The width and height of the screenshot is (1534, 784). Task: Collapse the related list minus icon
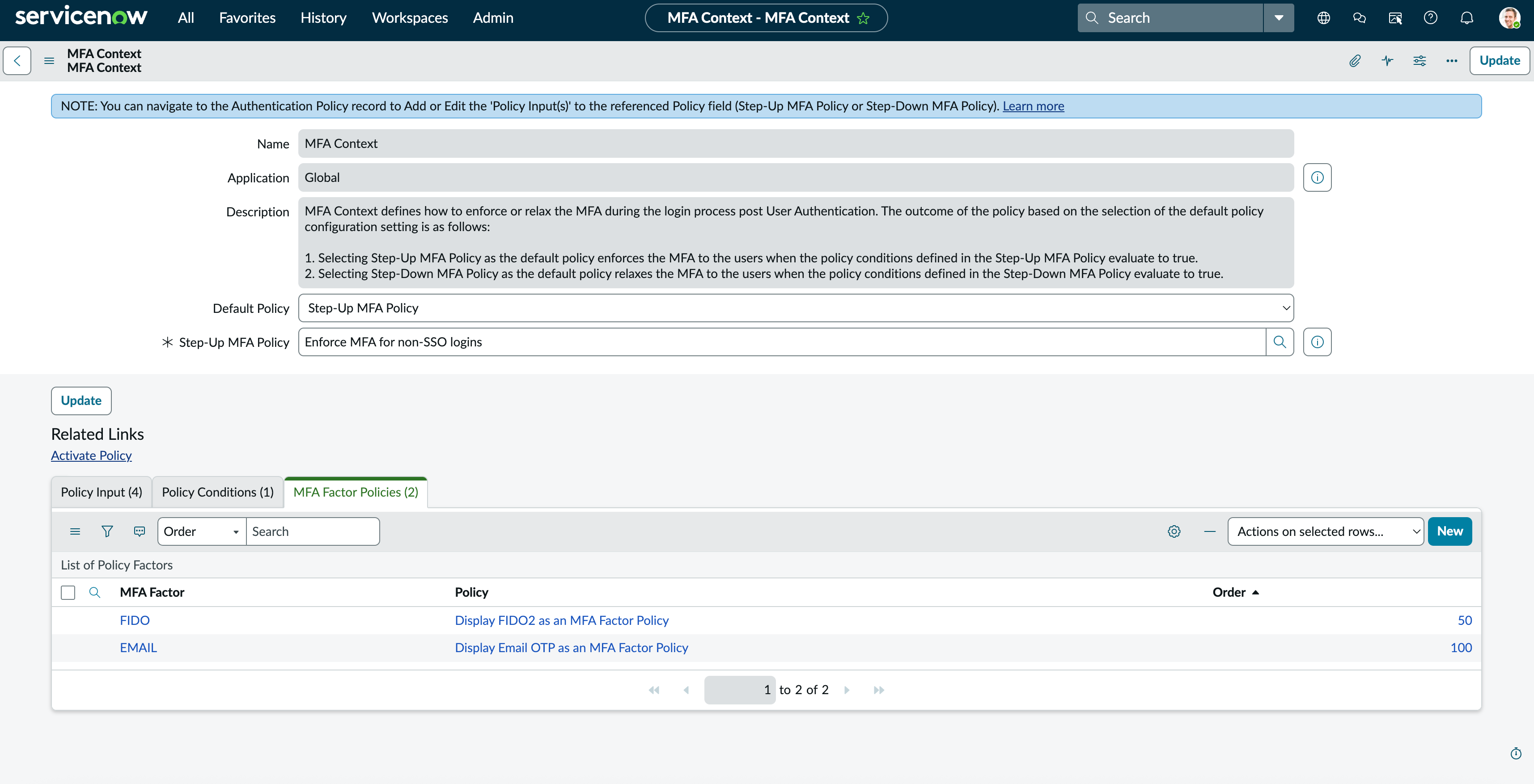pos(1209,531)
